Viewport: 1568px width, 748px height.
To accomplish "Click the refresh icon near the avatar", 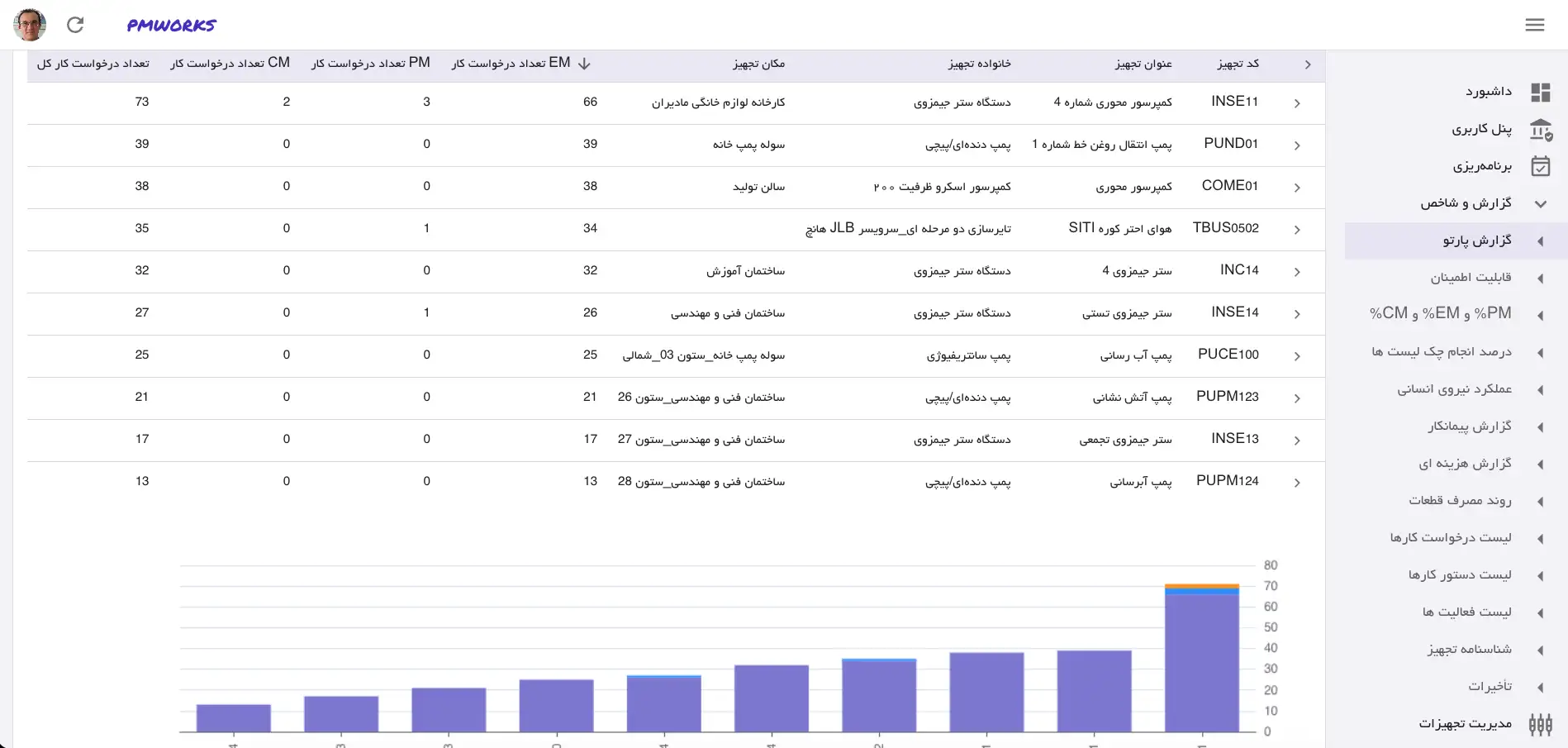I will coord(76,25).
